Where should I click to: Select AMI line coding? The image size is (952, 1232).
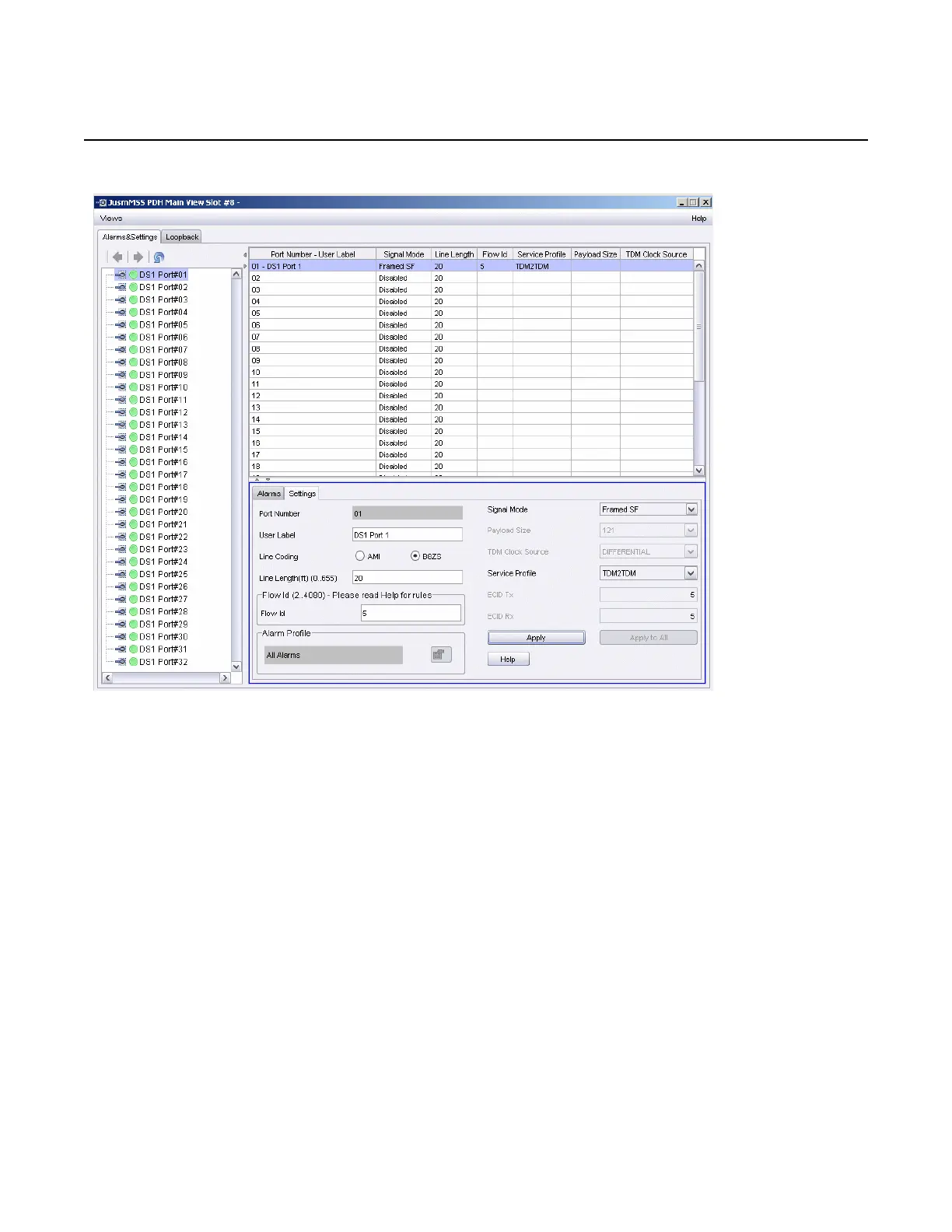pyautogui.click(x=360, y=556)
